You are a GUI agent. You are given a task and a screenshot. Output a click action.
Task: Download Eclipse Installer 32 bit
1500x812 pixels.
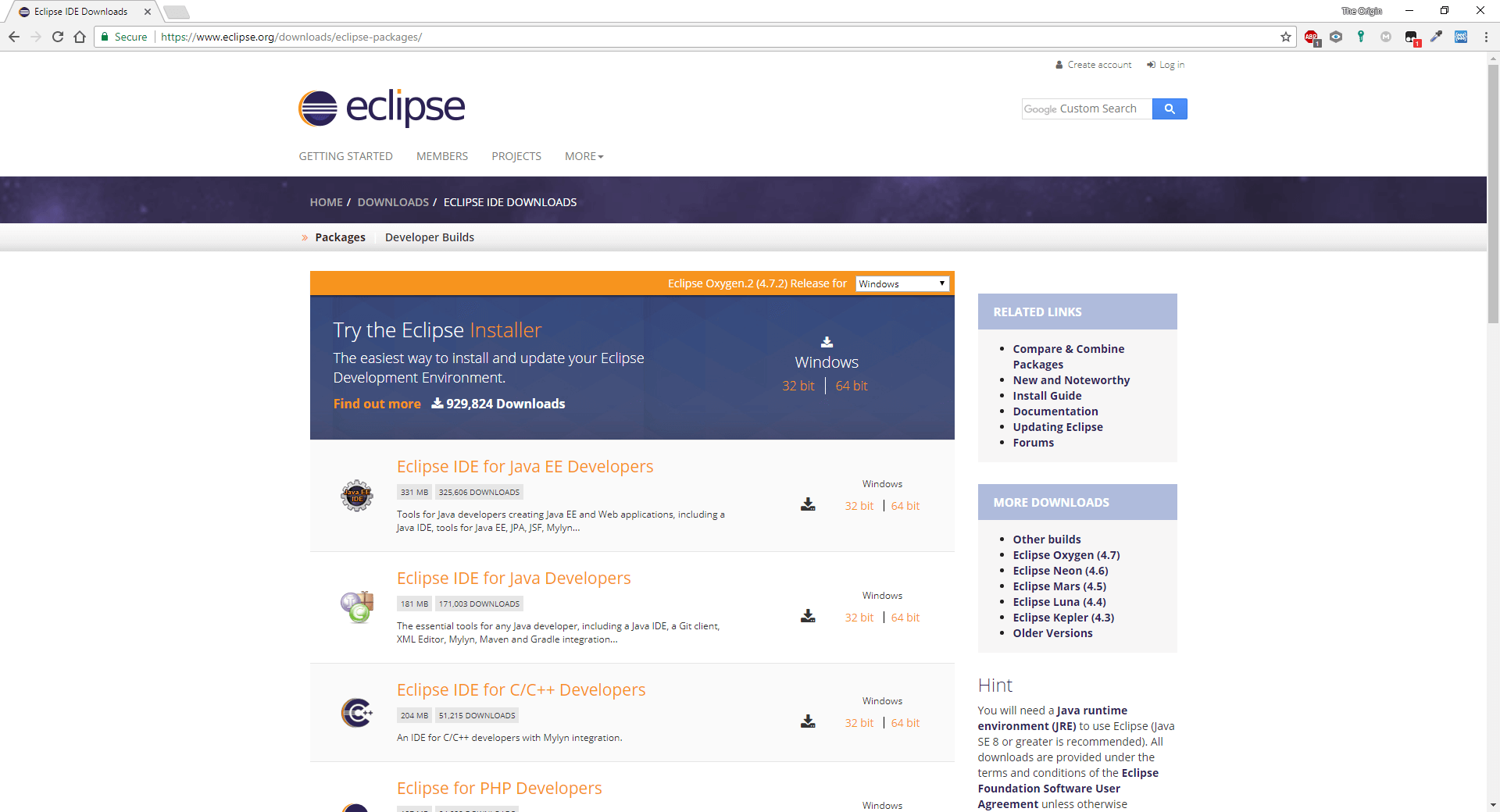point(798,386)
